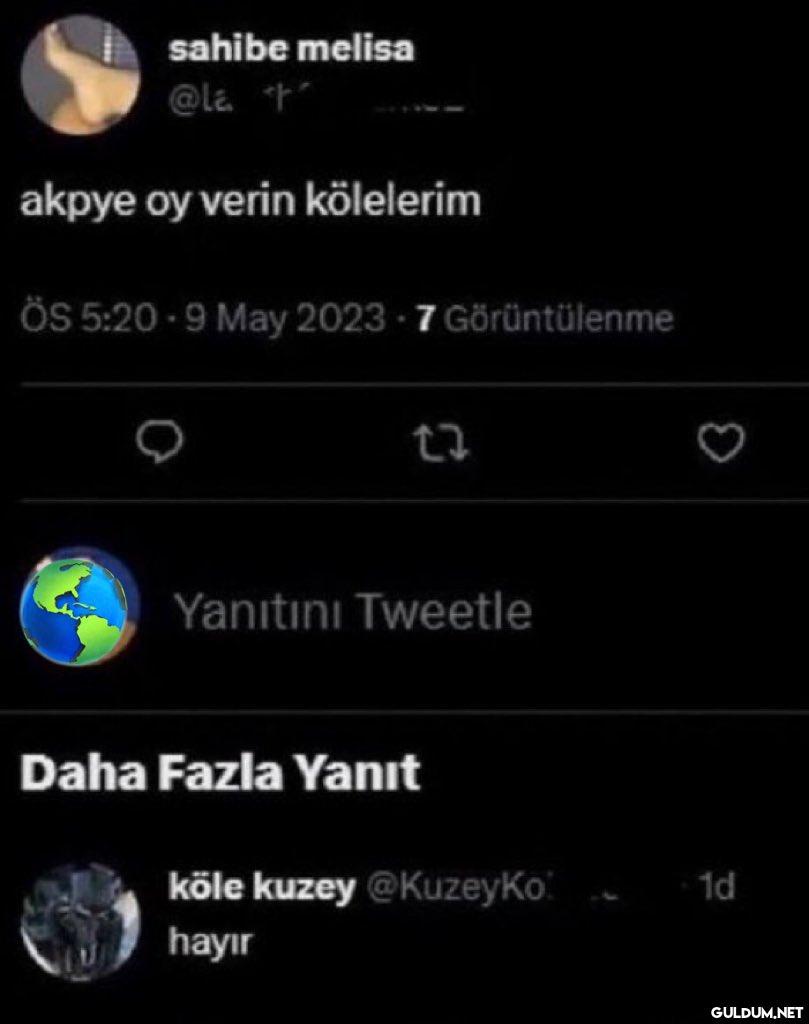Open the 'köle kuzey' display name
809x1024 pixels.
pyautogui.click(x=262, y=886)
